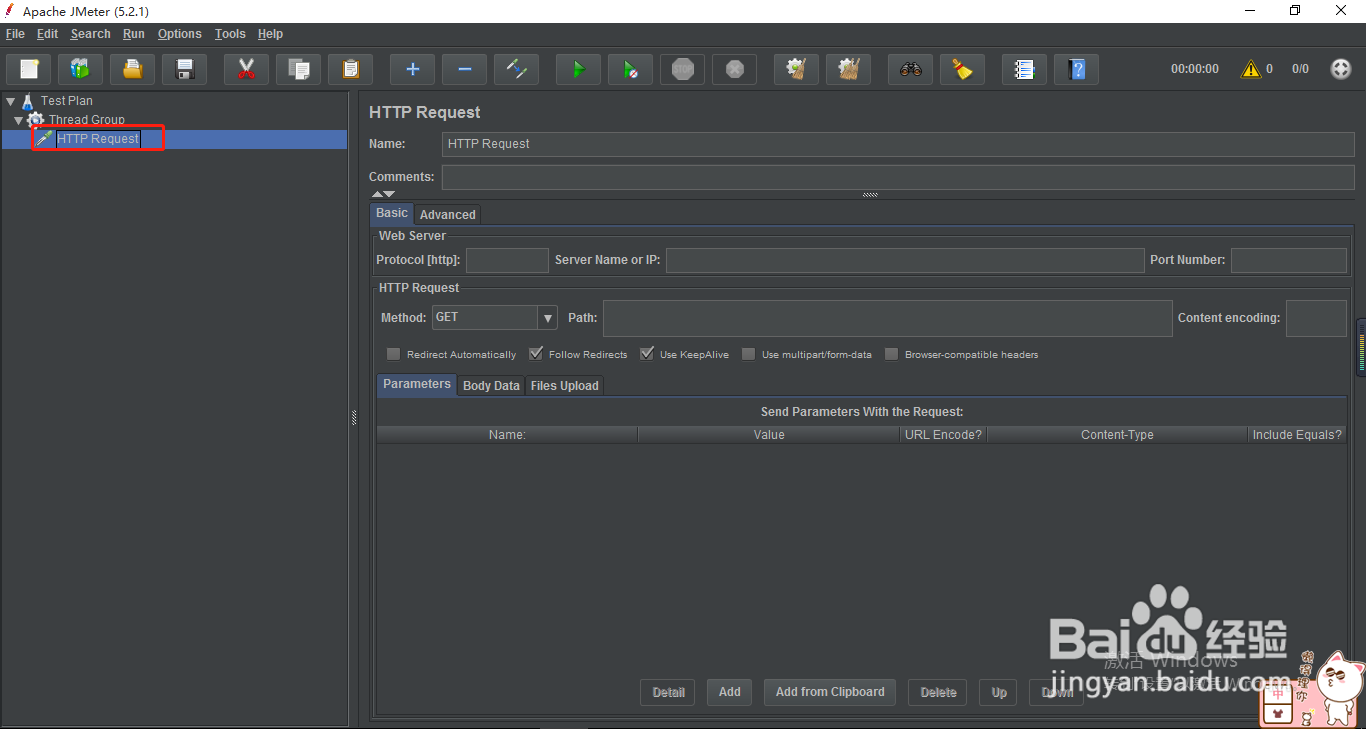Image resolution: width=1366 pixels, height=729 pixels.
Task: Click the Add parameter button
Action: (x=730, y=692)
